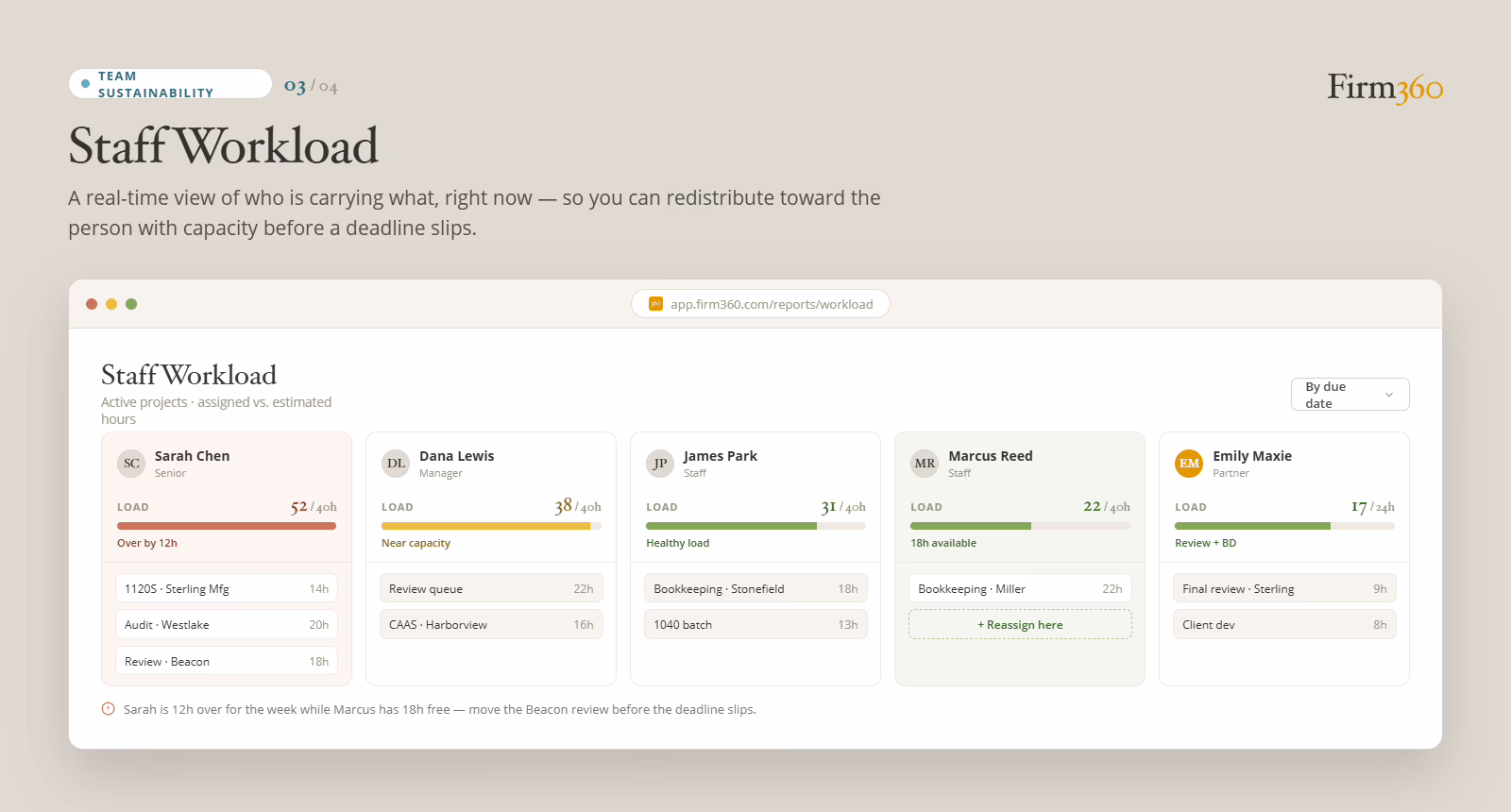
Task: Open the Review queue row
Action: [x=491, y=588]
